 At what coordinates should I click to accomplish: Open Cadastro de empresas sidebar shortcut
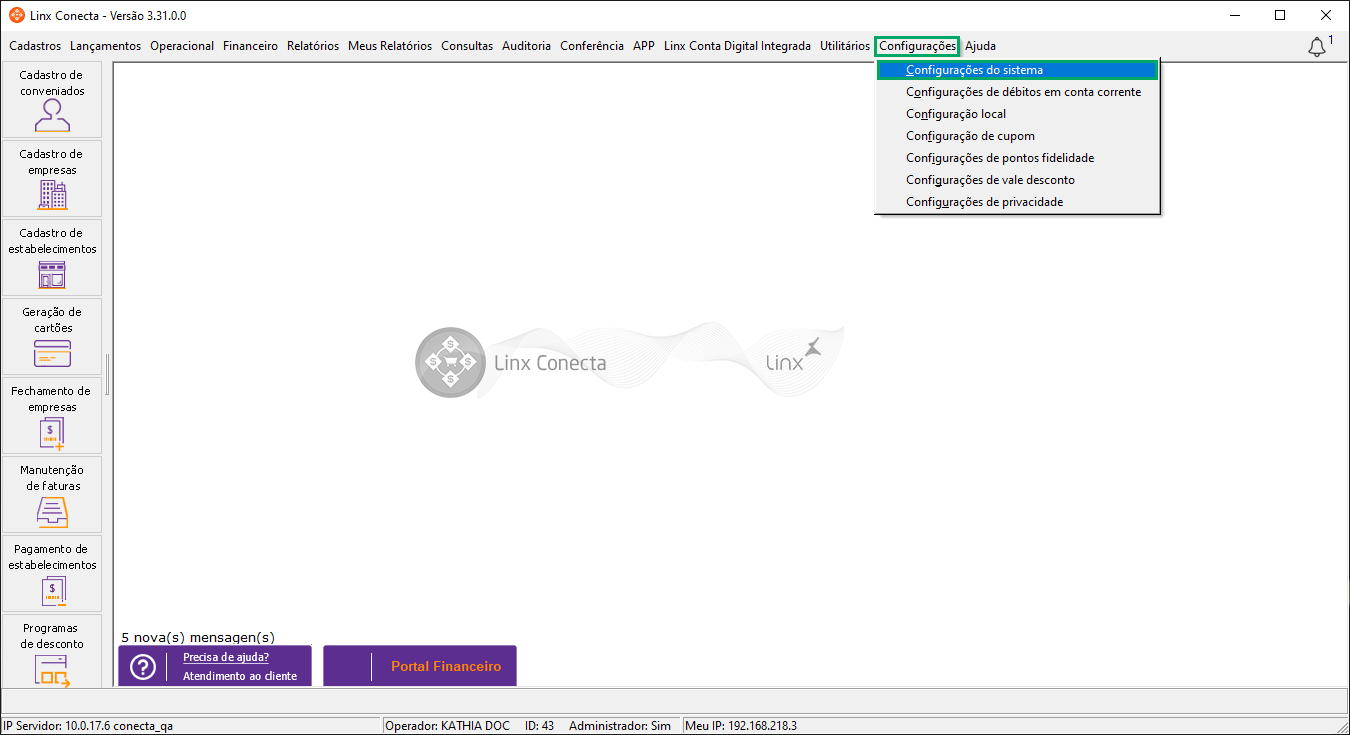click(52, 179)
